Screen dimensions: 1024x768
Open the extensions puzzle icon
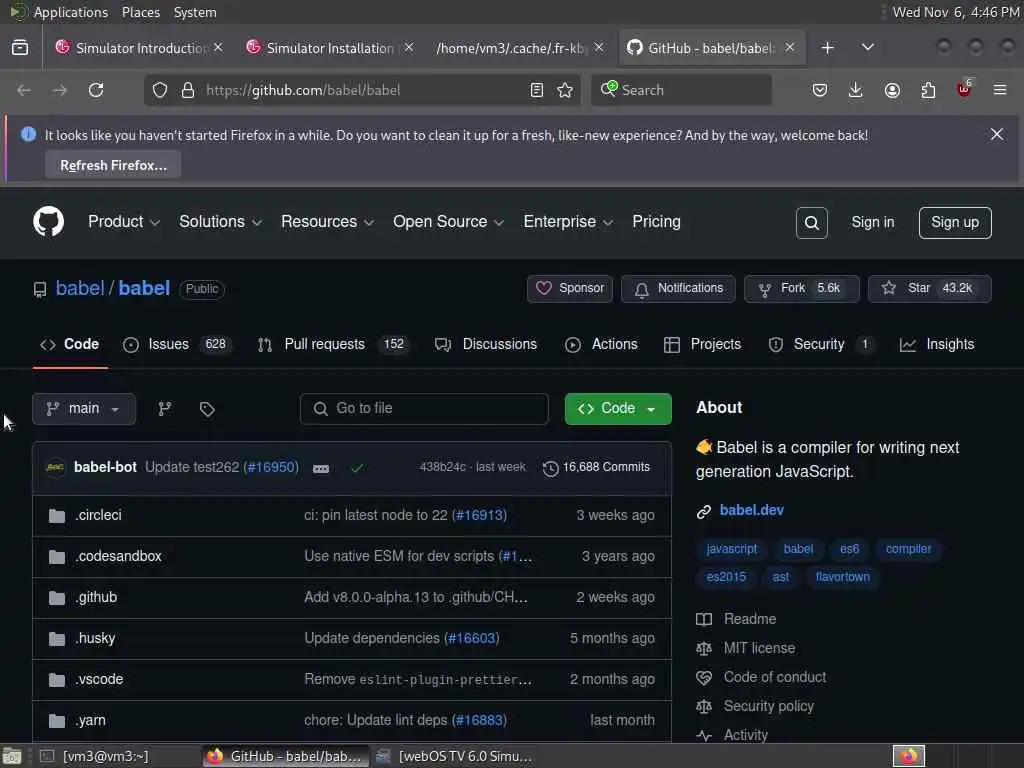pyautogui.click(x=928, y=90)
